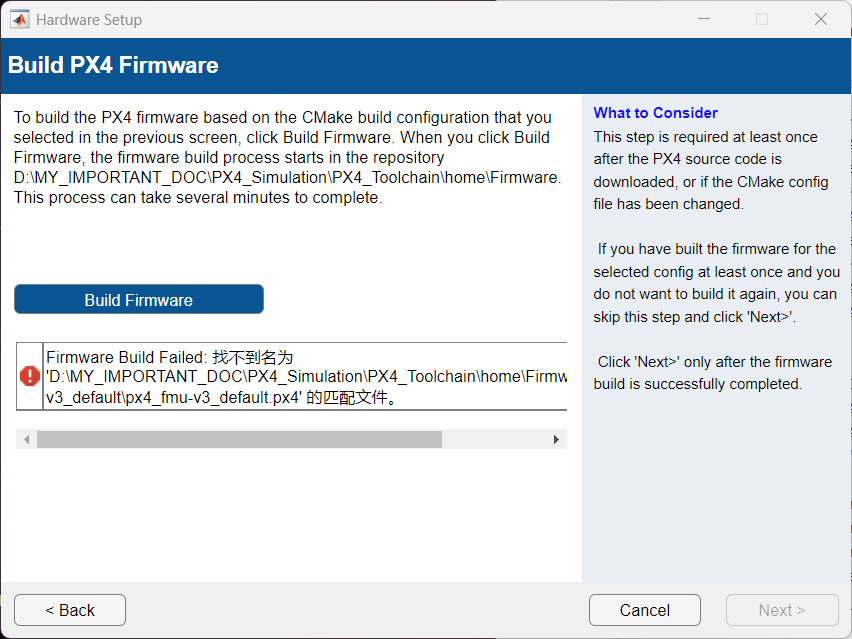Click the maximize button in the title bar

[762, 19]
